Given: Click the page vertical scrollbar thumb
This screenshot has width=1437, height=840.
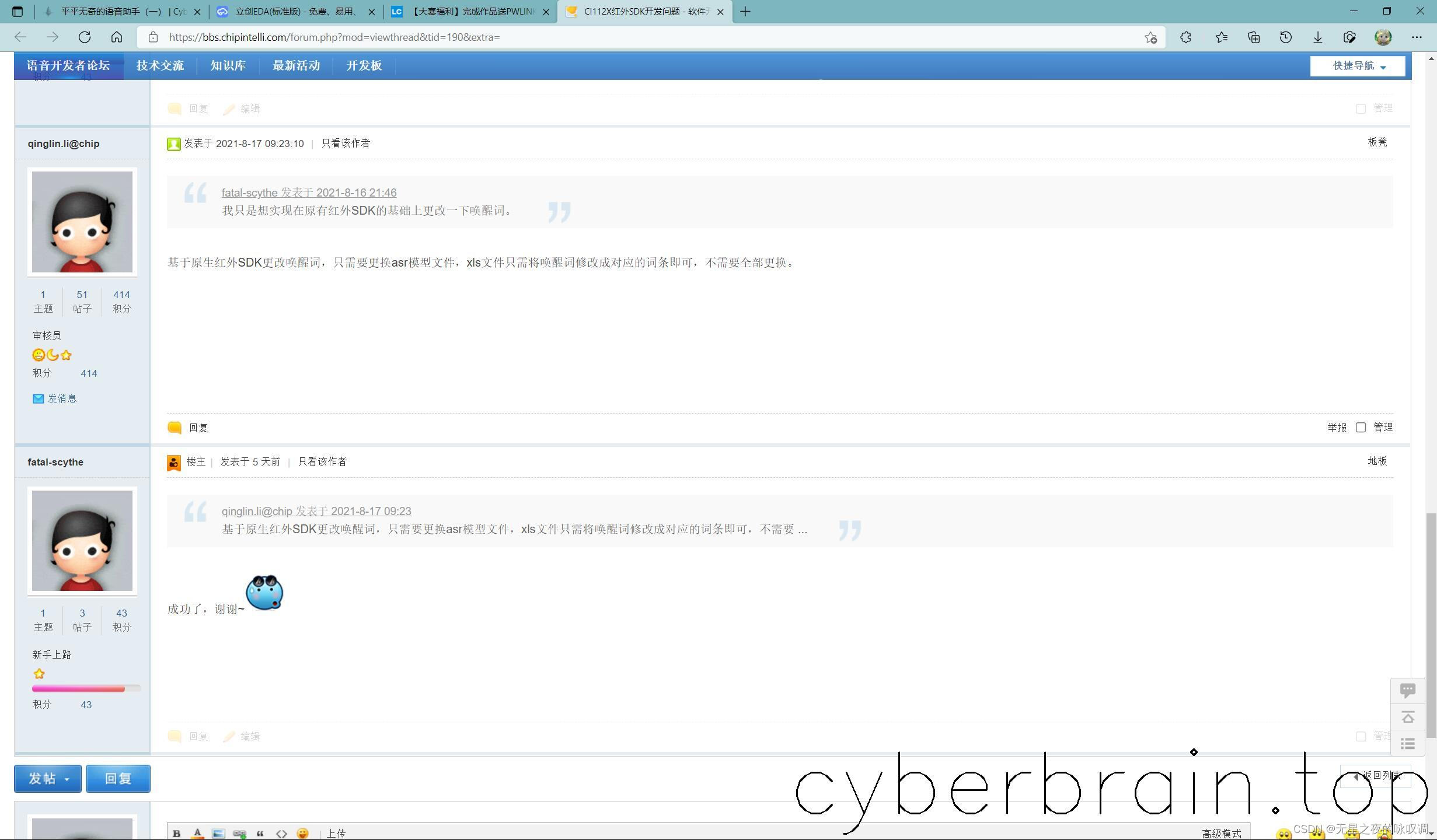Looking at the screenshot, I should (1430, 624).
